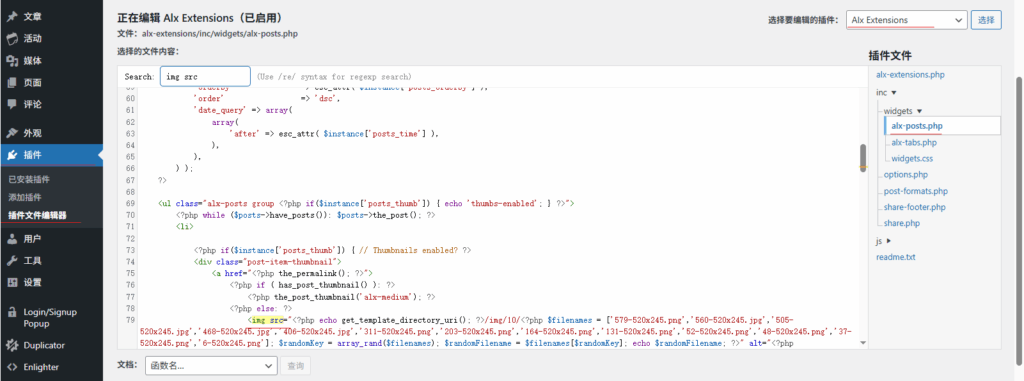Click the Login/Signup Popup lock icon
The width and height of the screenshot is (1024, 381).
coord(12,312)
